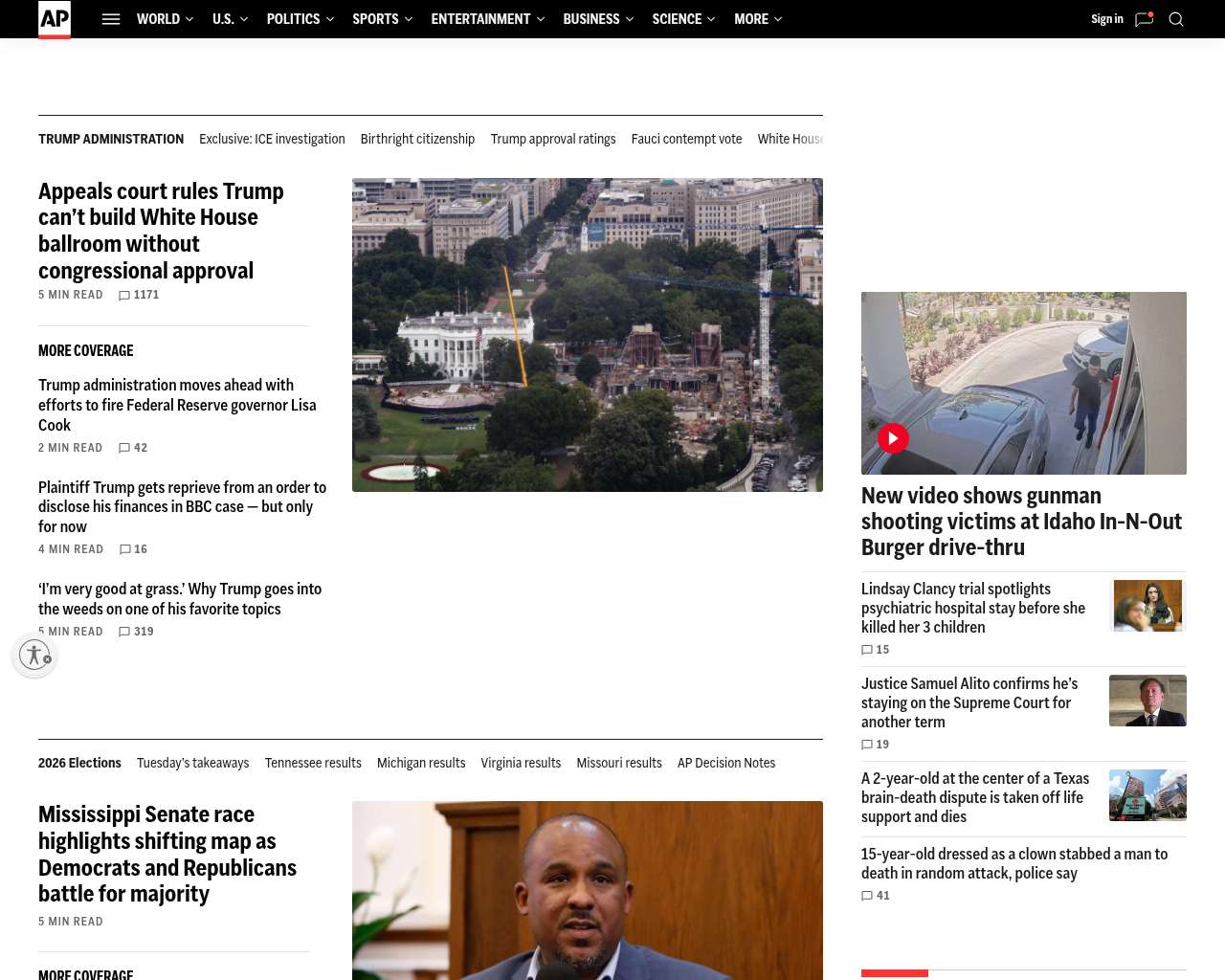Open Samuel Alito portrait thumbnail

(1147, 701)
